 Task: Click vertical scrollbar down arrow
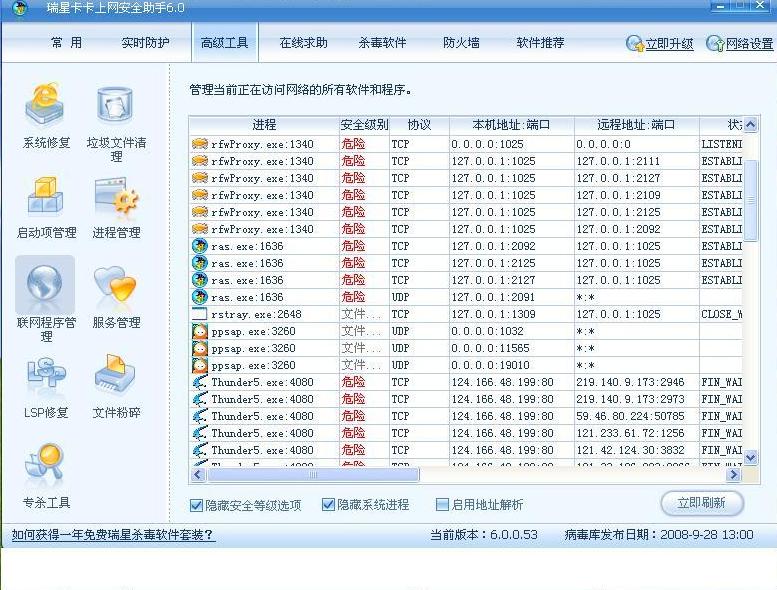coord(751,458)
